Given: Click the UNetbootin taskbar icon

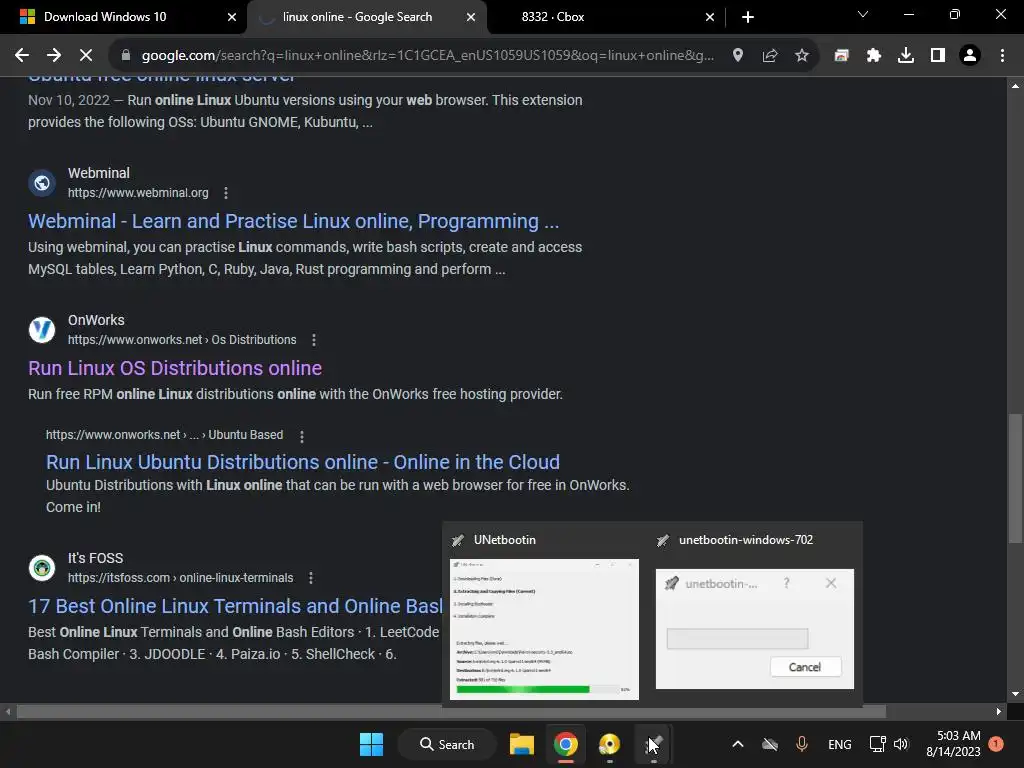Looking at the screenshot, I should click(x=654, y=744).
